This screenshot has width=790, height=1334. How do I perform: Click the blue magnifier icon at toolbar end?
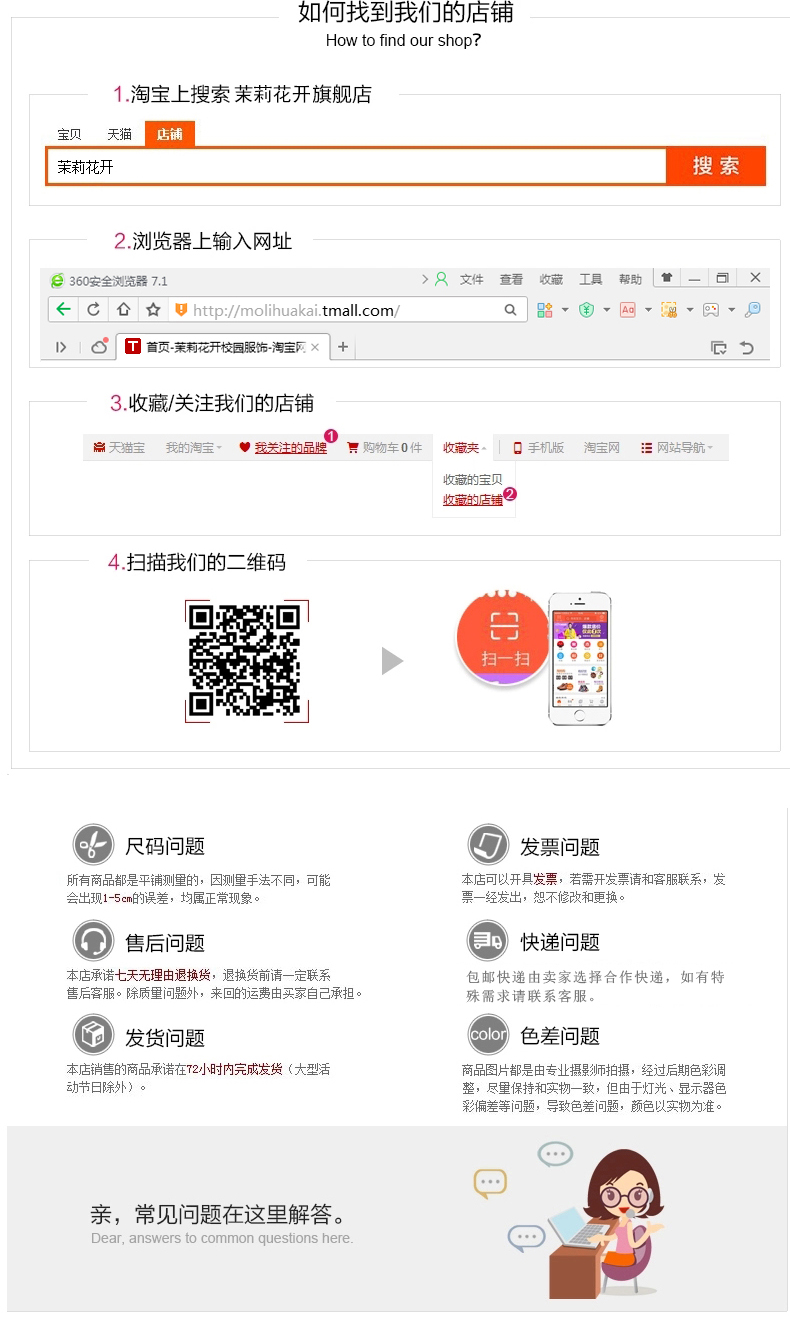pos(753,310)
